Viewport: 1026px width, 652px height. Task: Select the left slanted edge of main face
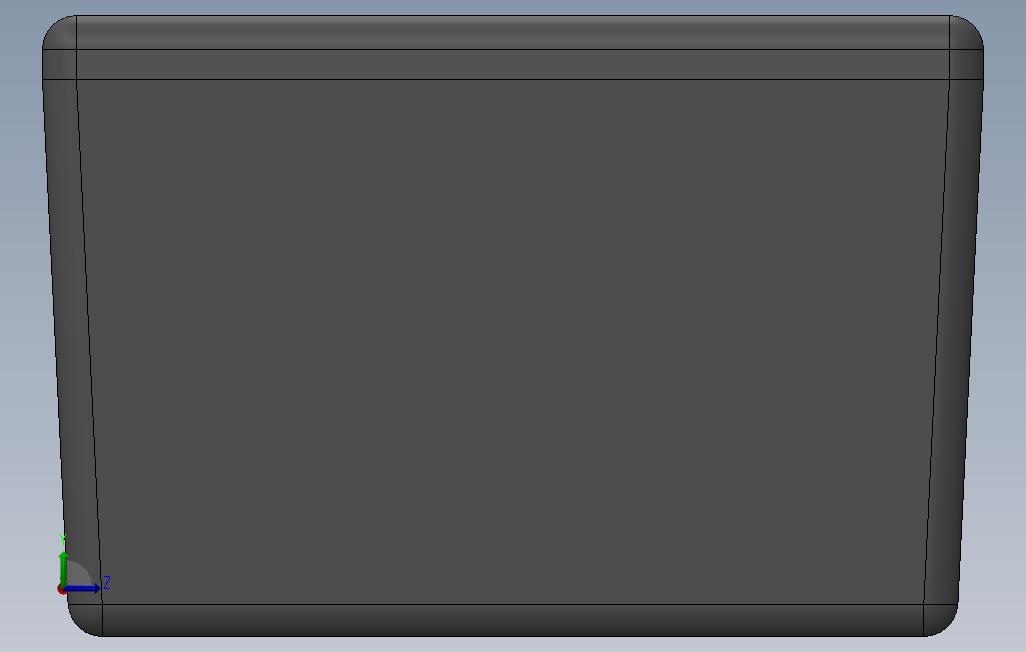(x=90, y=342)
